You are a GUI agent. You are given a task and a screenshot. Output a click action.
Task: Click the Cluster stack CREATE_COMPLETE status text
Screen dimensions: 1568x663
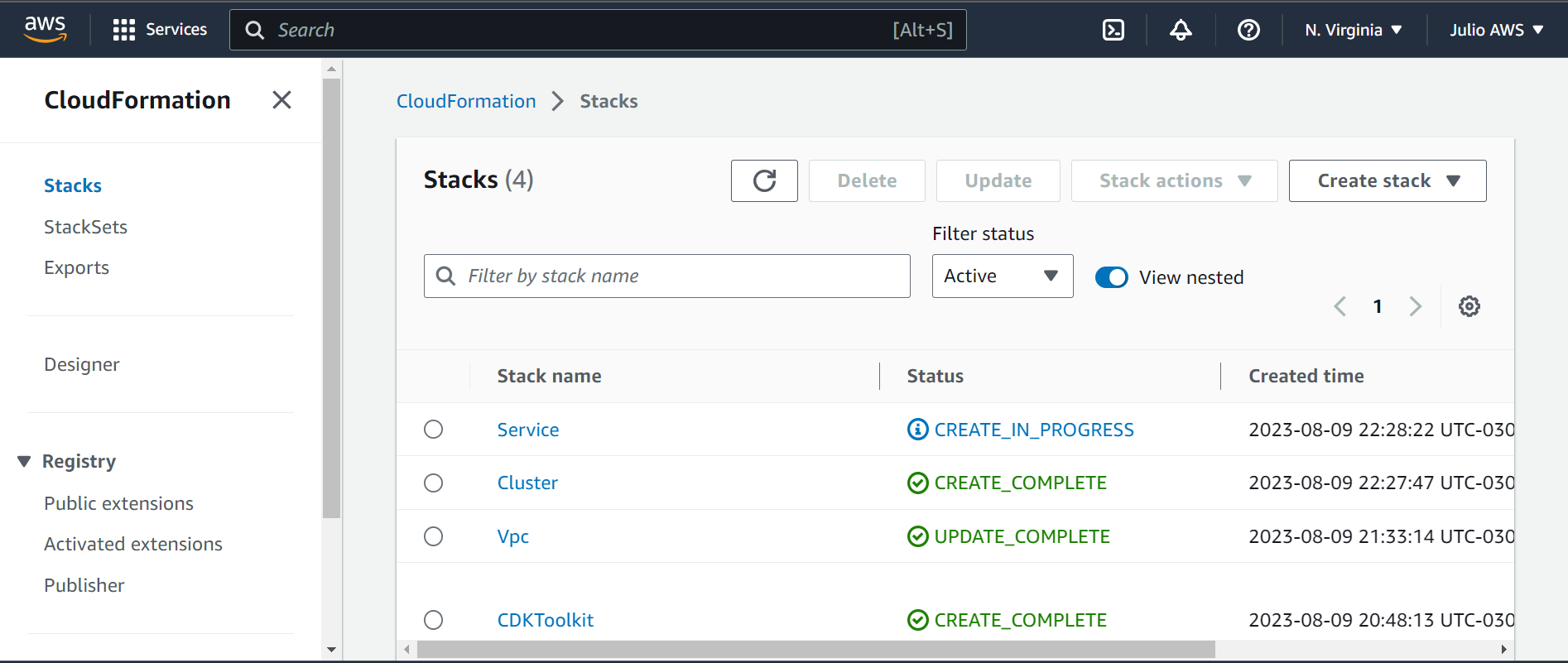[1020, 483]
